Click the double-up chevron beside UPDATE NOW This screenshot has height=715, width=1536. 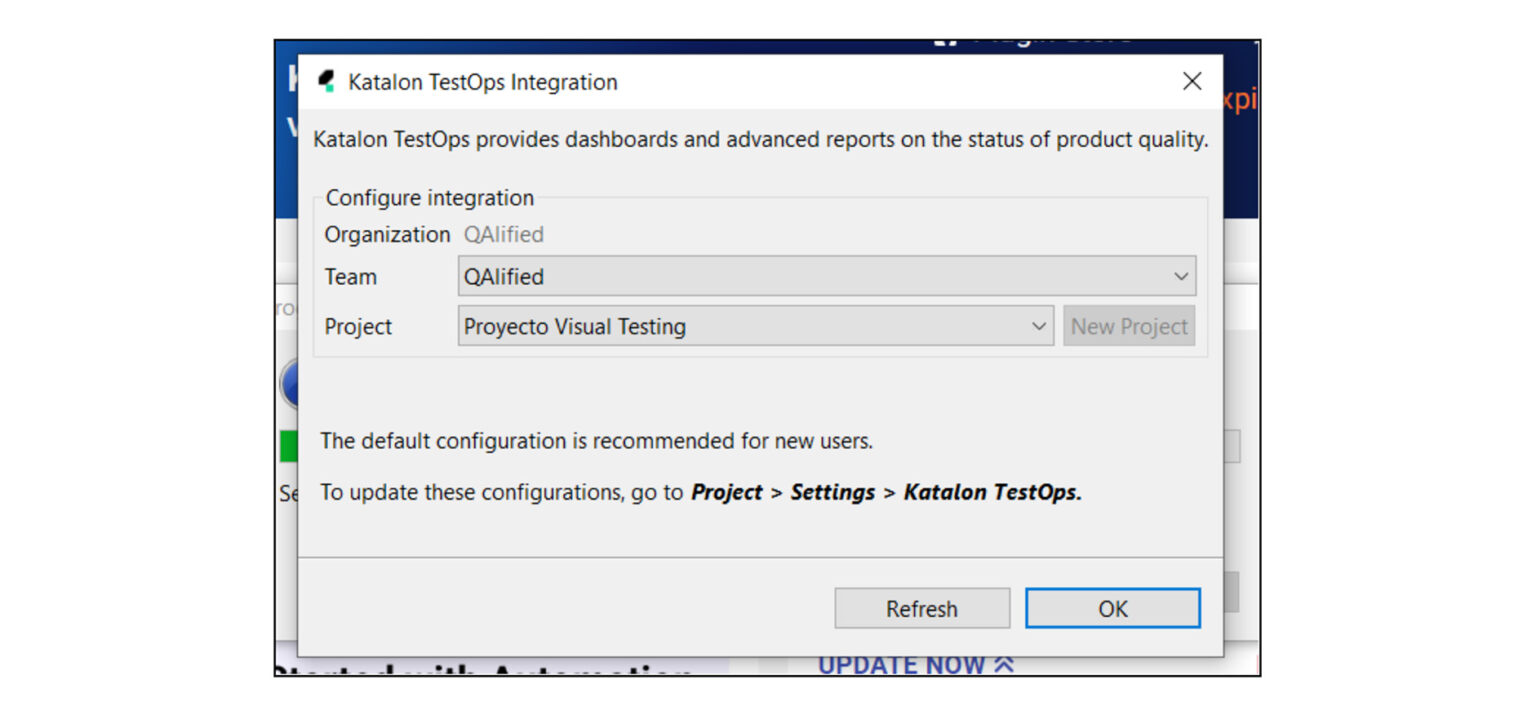click(1001, 663)
